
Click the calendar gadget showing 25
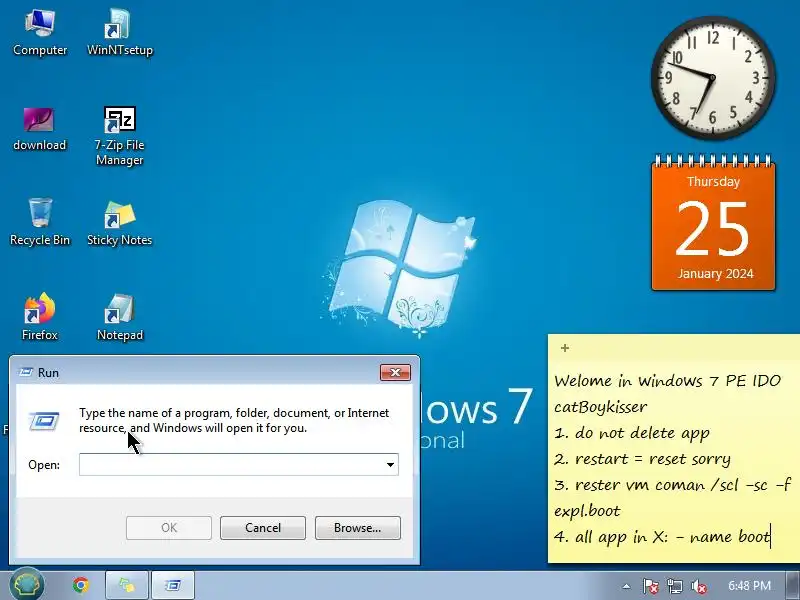(713, 223)
